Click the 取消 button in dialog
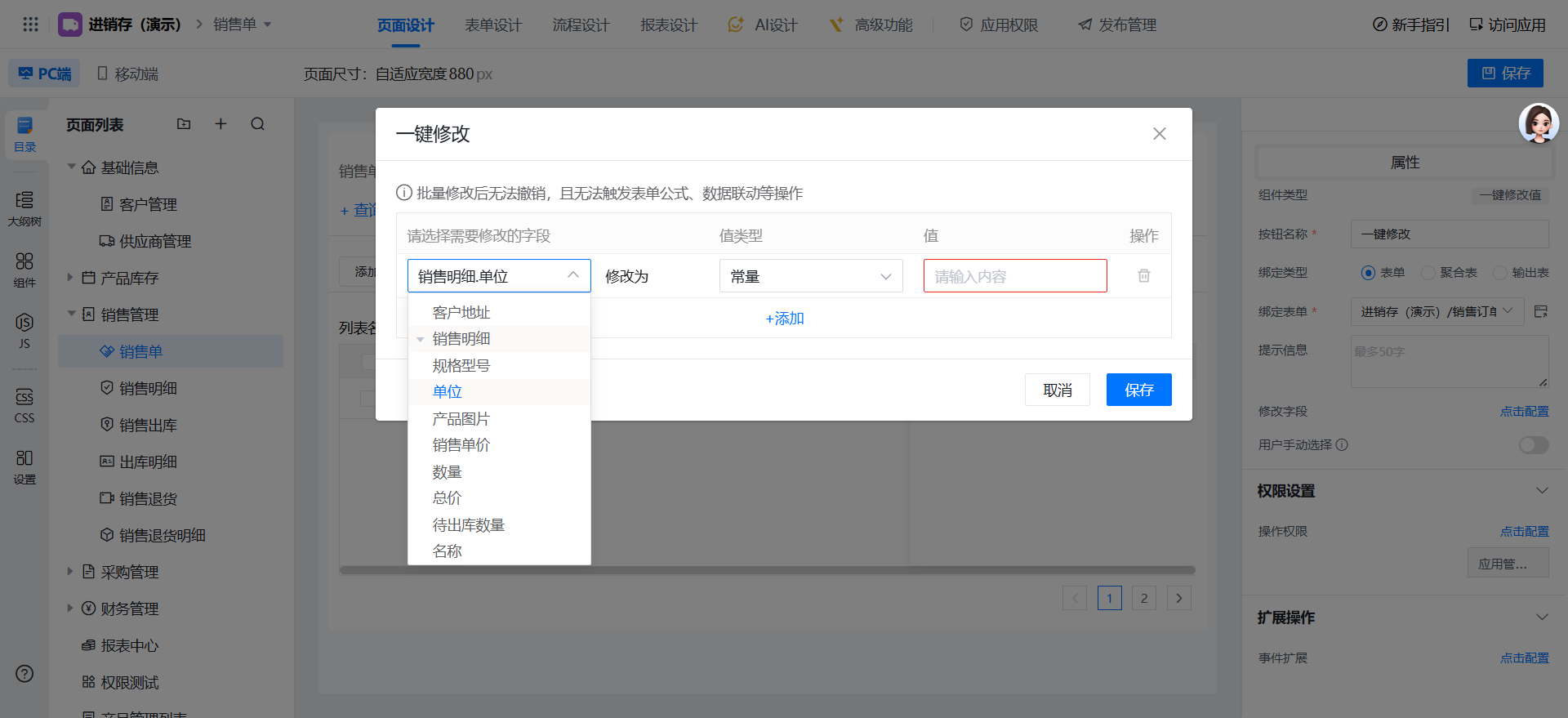 point(1057,390)
